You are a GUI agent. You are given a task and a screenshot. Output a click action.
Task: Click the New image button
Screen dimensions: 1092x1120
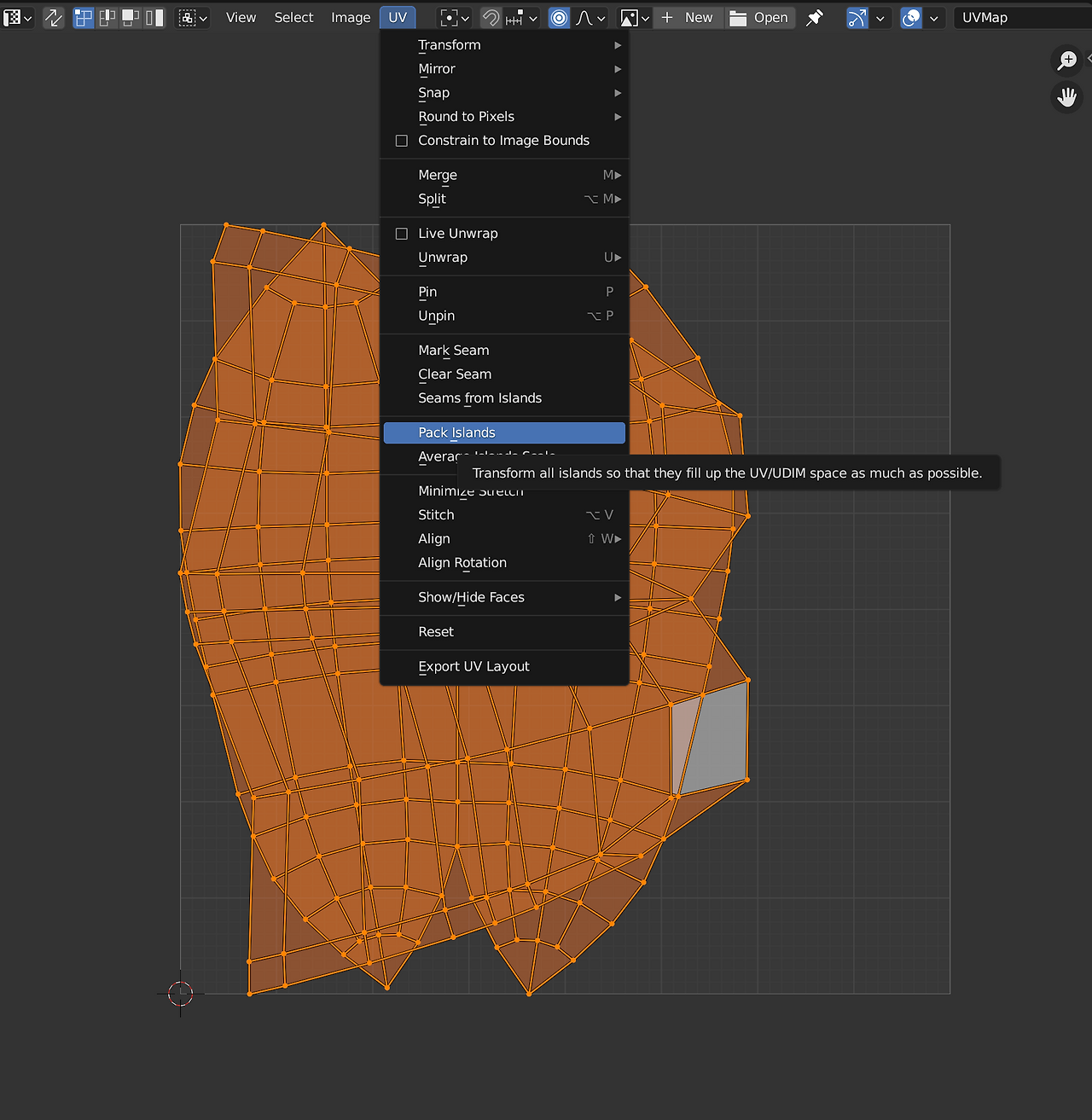(688, 17)
